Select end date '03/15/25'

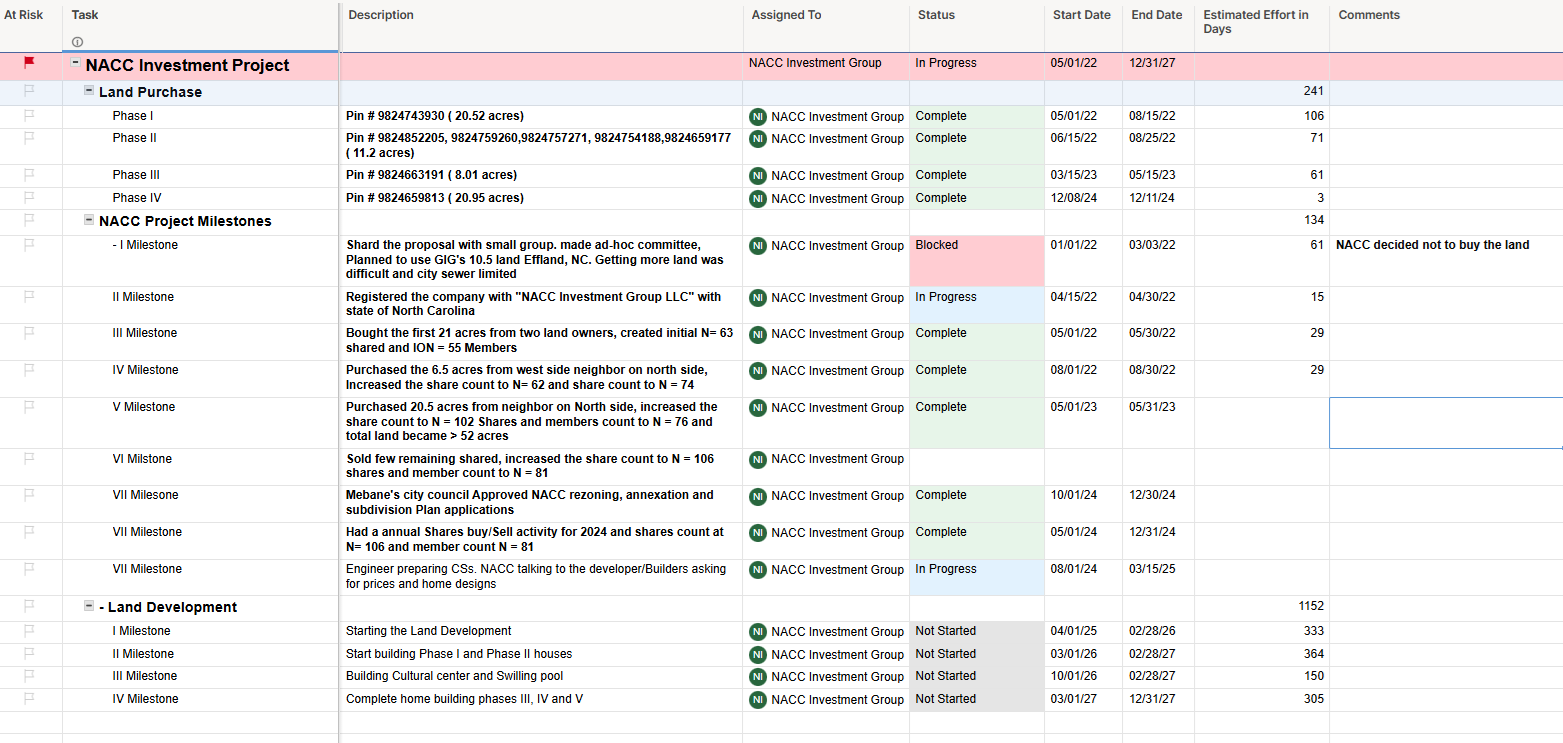[x=1152, y=569]
